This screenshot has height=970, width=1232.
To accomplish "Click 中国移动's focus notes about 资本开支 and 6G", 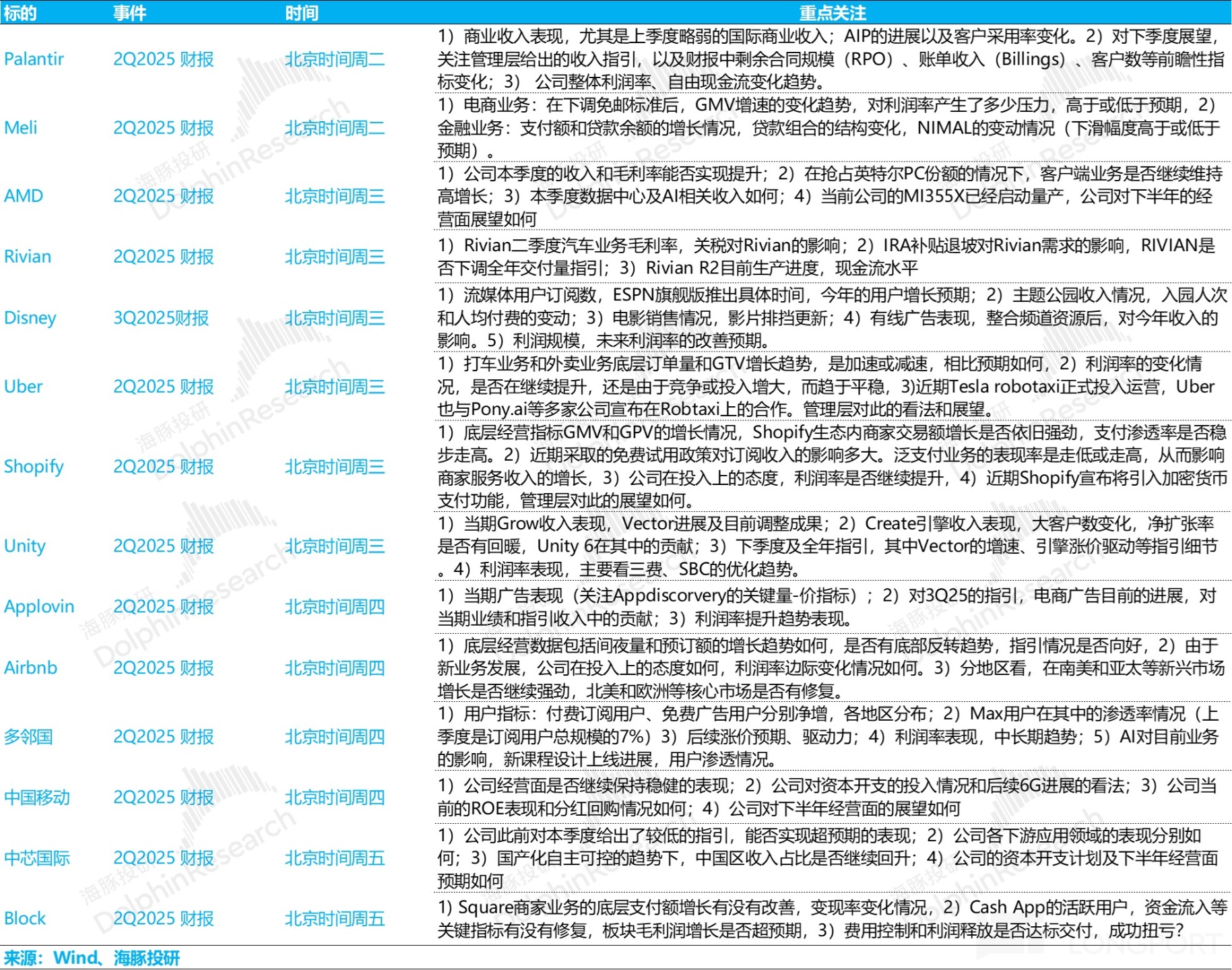I will 827,798.
